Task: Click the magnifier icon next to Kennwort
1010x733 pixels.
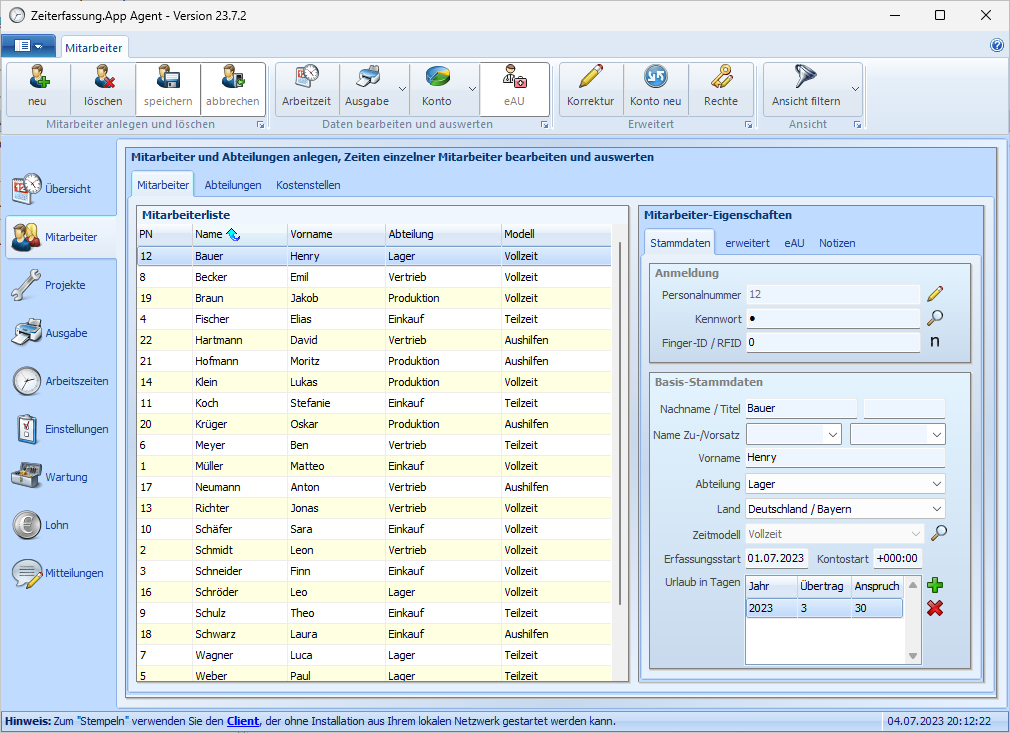Action: coord(935,318)
